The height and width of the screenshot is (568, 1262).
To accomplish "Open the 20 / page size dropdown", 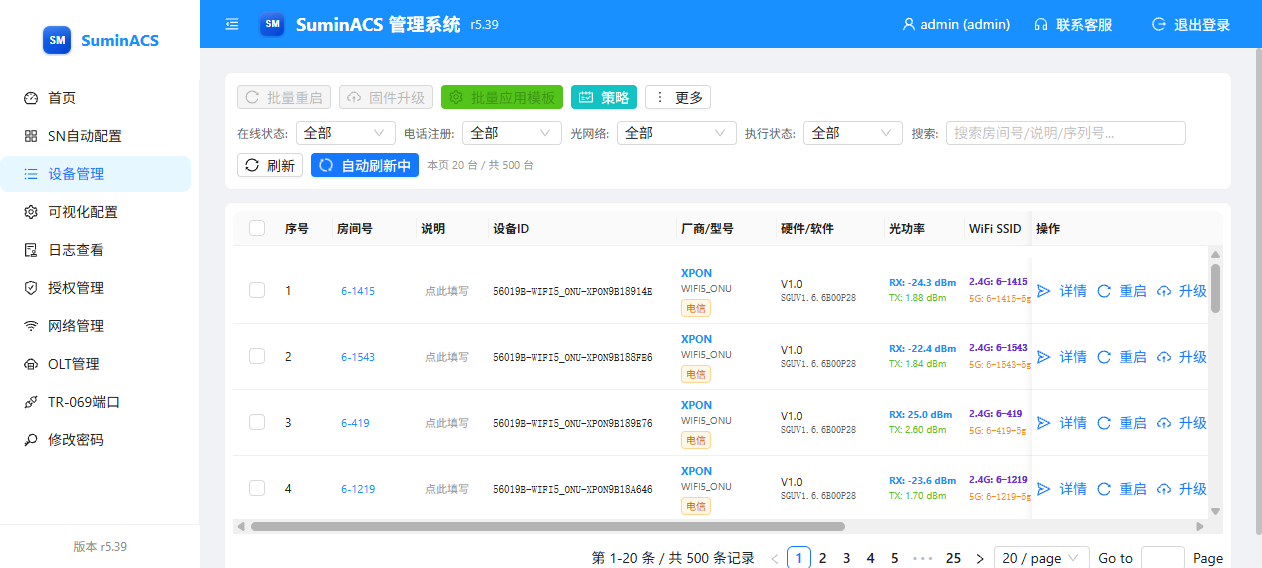I will pos(1044,558).
